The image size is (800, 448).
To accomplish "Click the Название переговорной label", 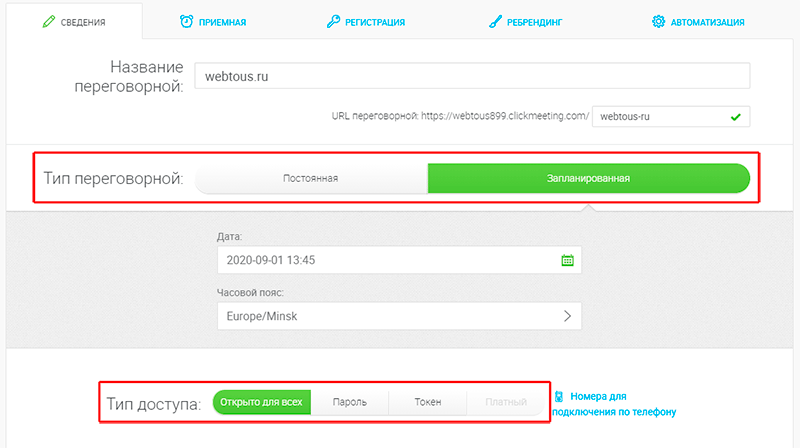I will pos(129,77).
